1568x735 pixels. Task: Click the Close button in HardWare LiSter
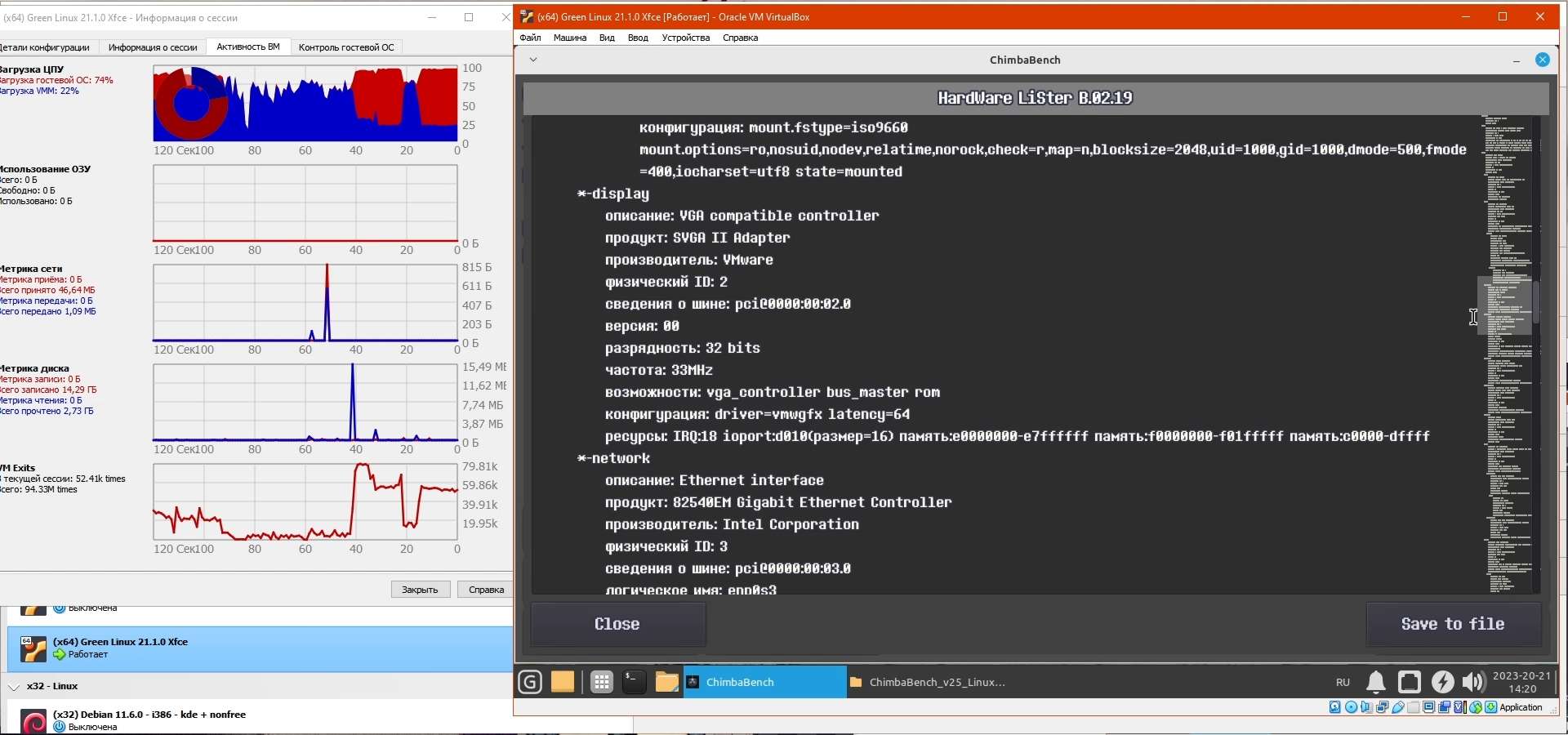pyautogui.click(x=618, y=624)
